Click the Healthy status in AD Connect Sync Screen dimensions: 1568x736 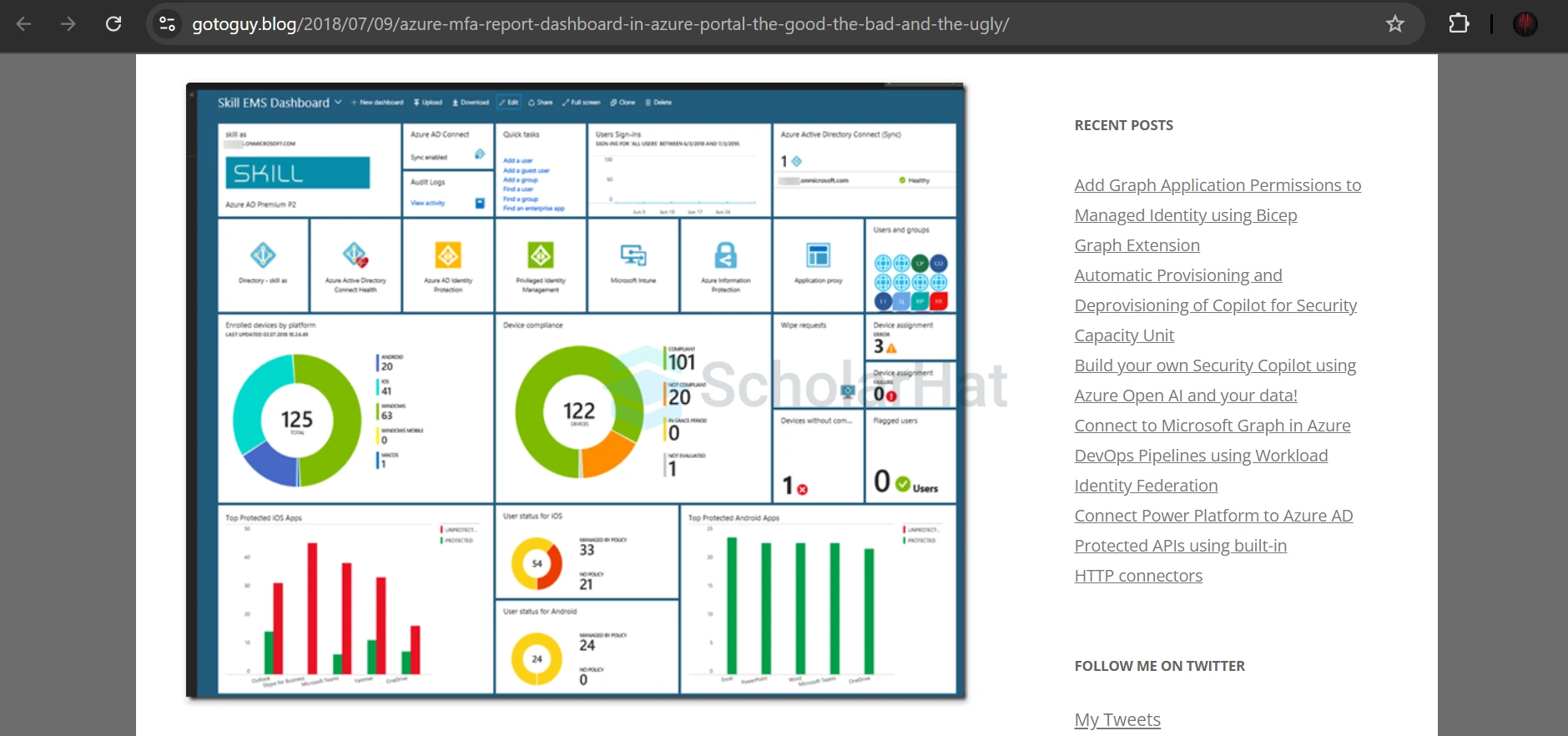(914, 180)
